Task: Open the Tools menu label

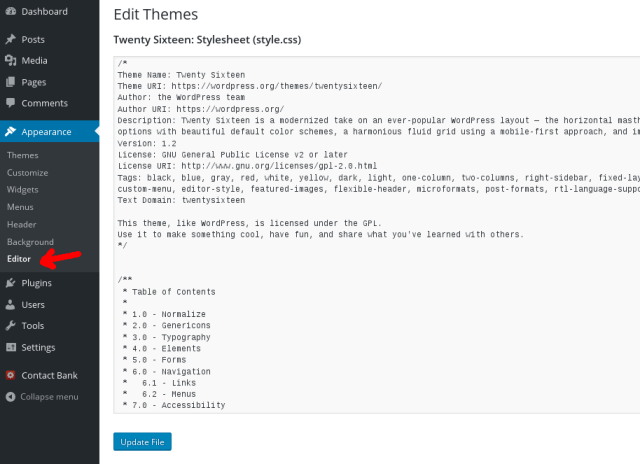Action: click(x=33, y=326)
